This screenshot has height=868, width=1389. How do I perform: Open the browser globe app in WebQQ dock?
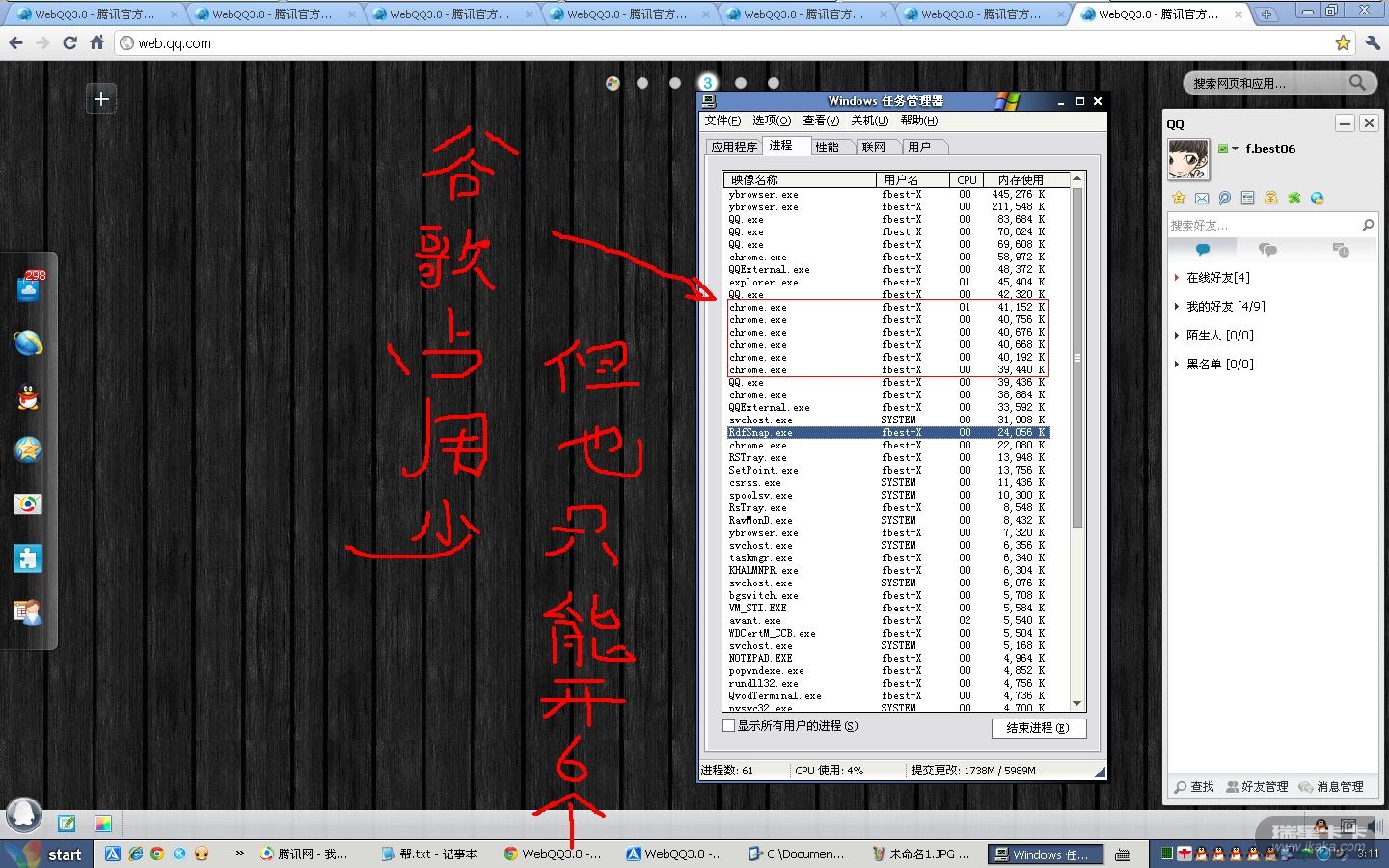coord(28,342)
